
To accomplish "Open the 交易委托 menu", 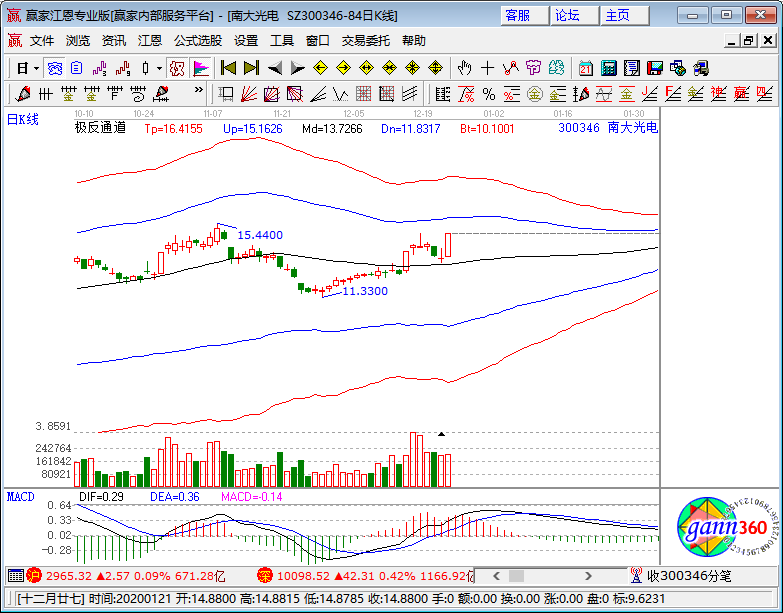I will (x=366, y=41).
